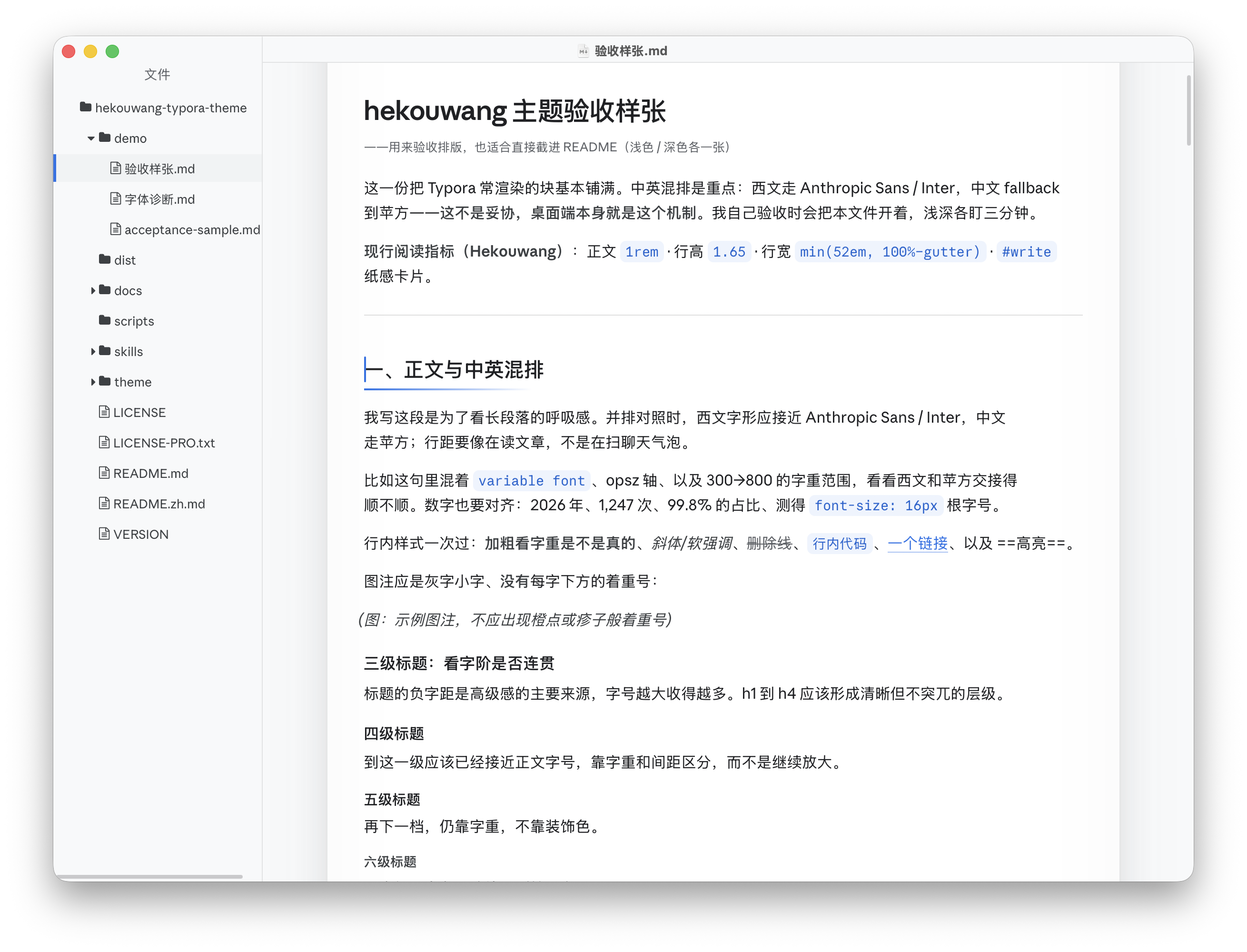1247x952 pixels.
Task: Click the vertical scrollbar thumb of the document
Action: (x=1188, y=111)
